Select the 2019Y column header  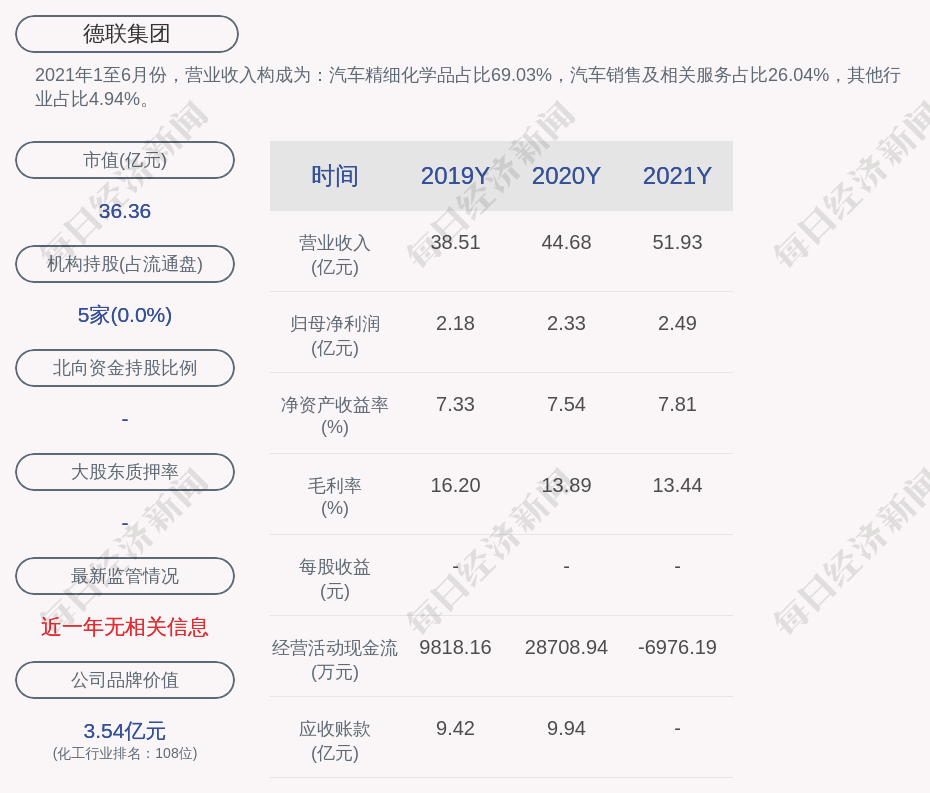[x=455, y=176]
